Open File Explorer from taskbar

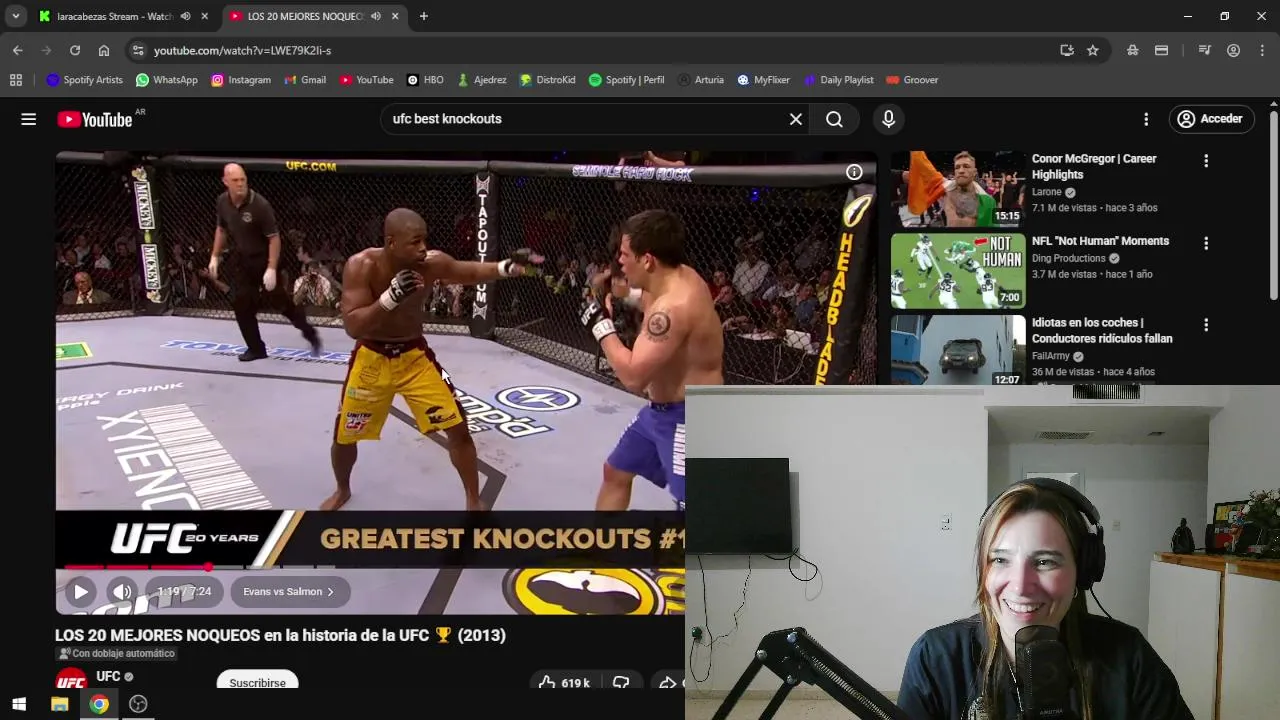59,704
